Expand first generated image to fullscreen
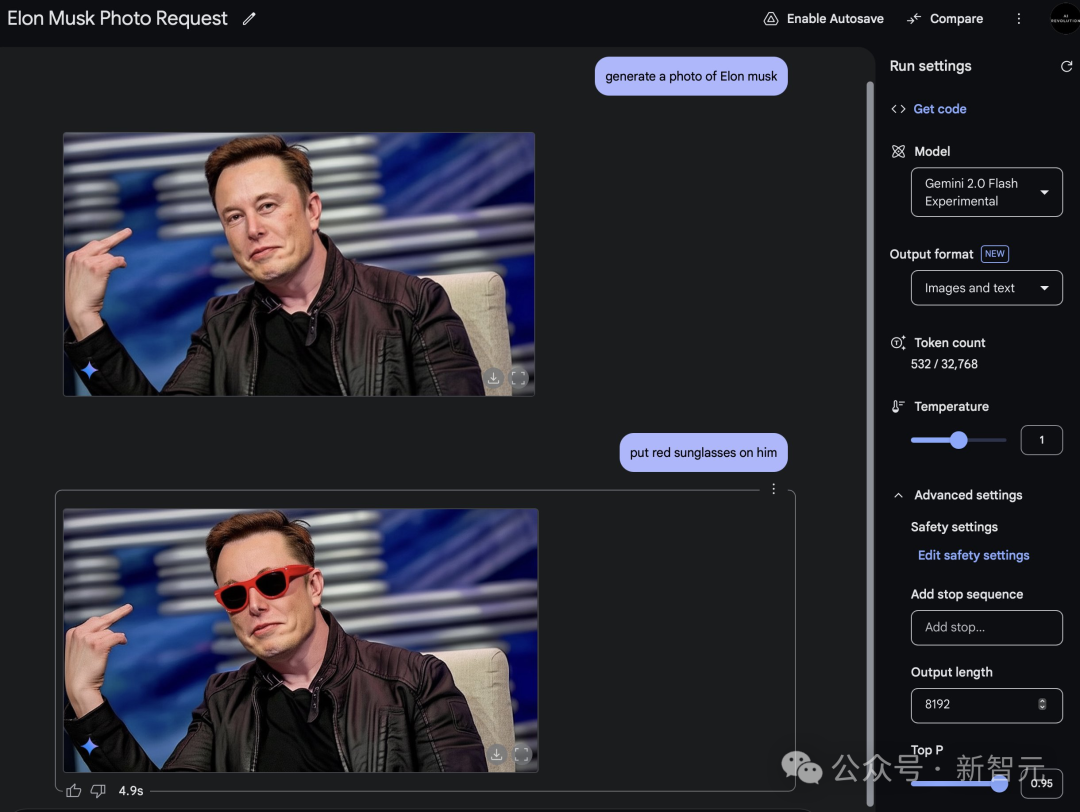1080x812 pixels. coord(519,378)
